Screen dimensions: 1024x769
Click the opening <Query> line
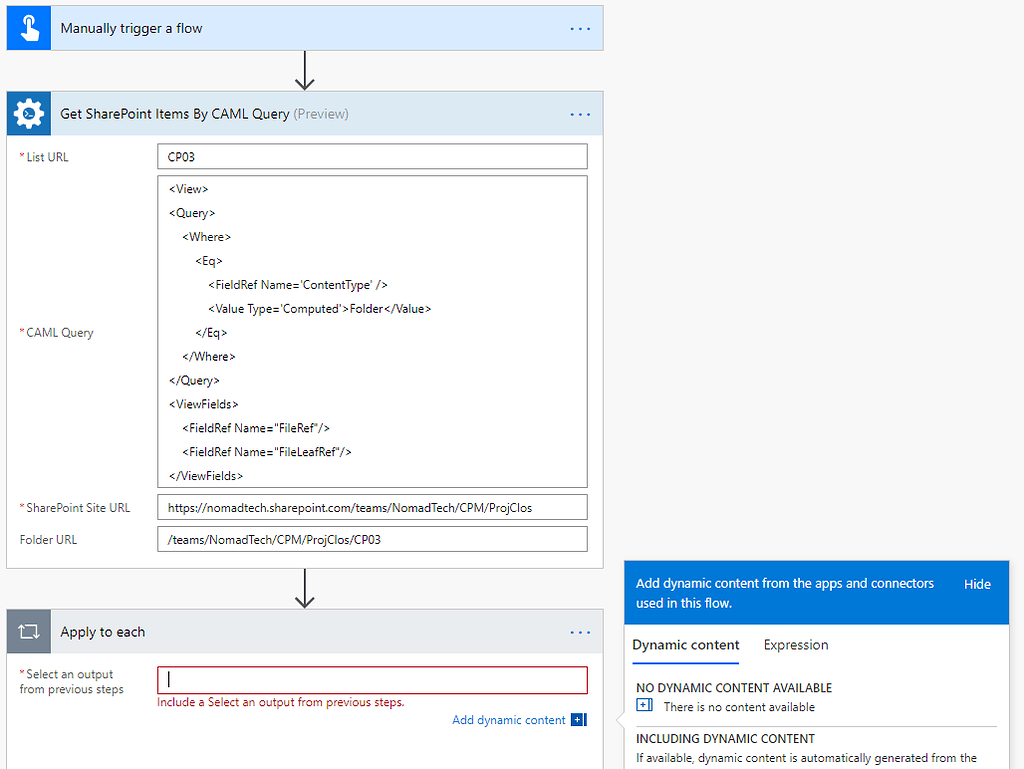click(x=192, y=213)
